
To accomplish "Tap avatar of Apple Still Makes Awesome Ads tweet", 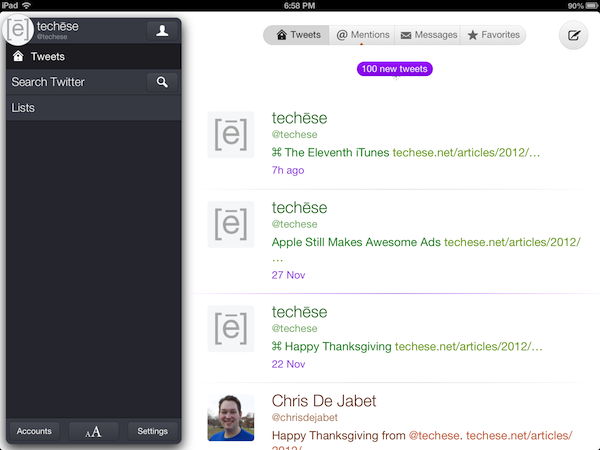I will [231, 224].
